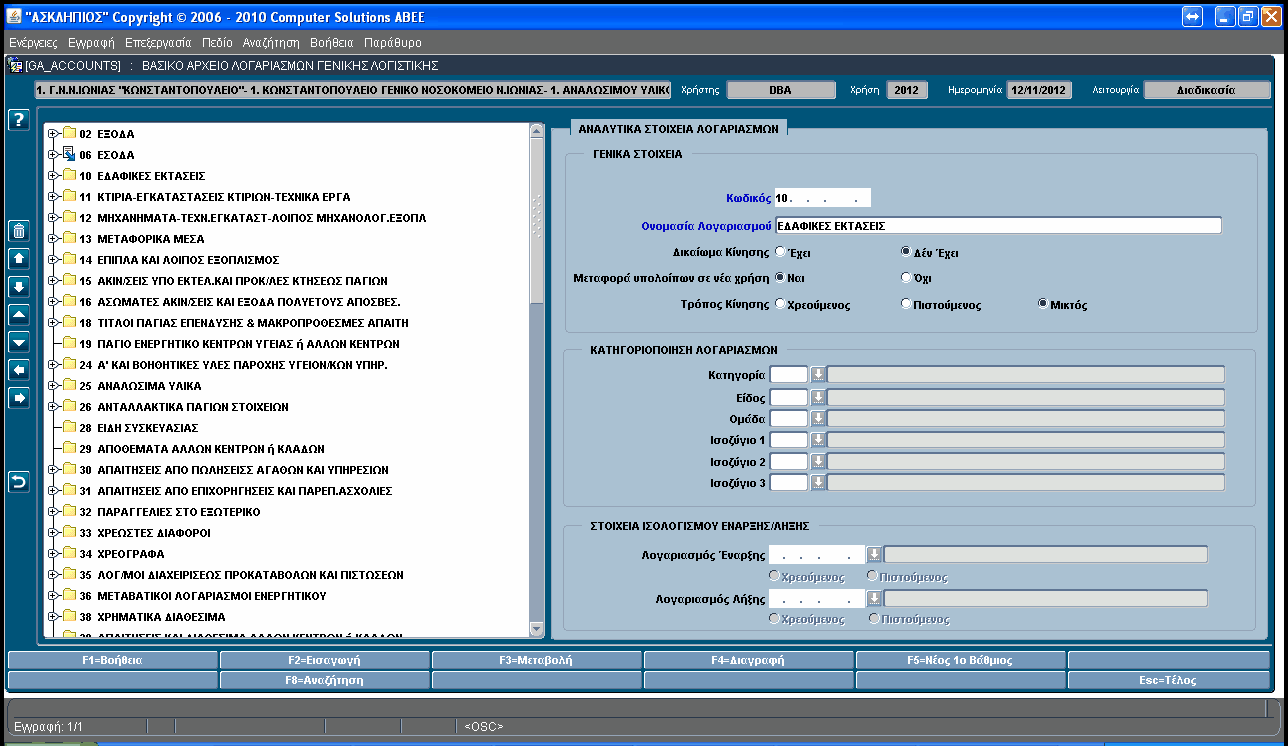
Task: Choose Πιστούμενος under Τρόπος Κίνησης
Action: coord(906,304)
